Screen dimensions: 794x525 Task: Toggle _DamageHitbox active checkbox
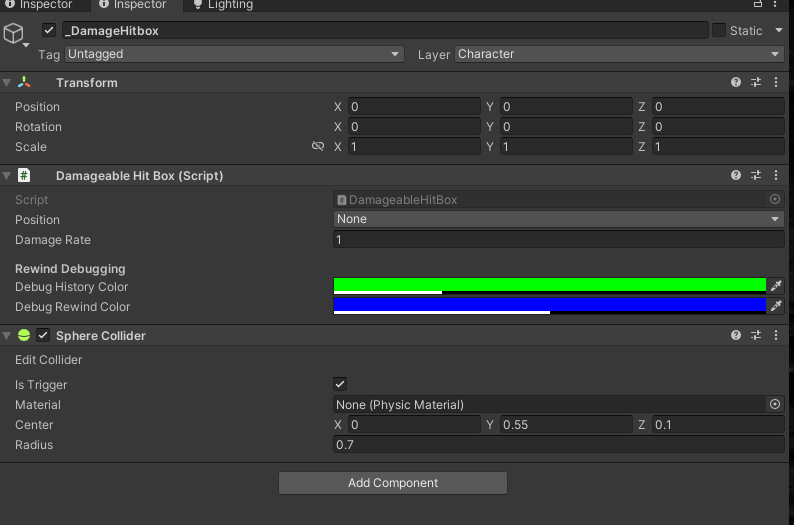point(49,30)
